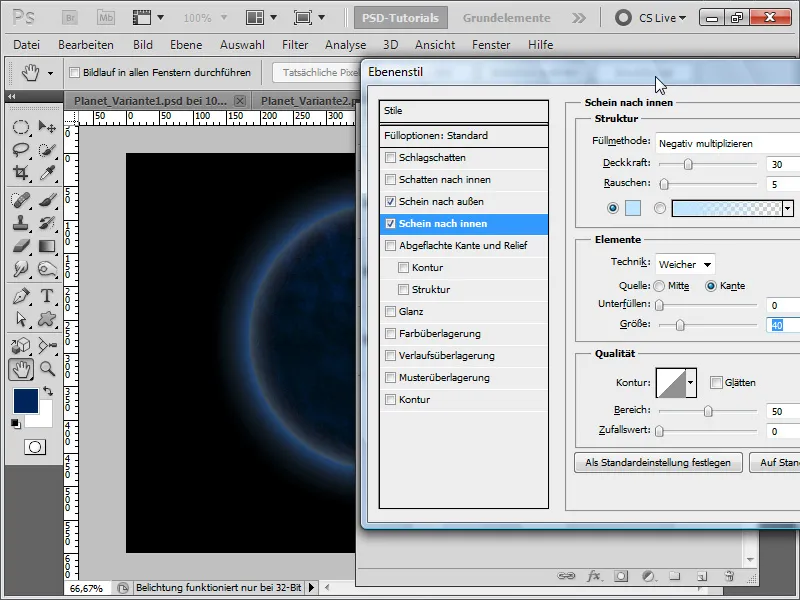The width and height of the screenshot is (800, 600).
Task: Select the Lasso tool
Action: coord(20,150)
